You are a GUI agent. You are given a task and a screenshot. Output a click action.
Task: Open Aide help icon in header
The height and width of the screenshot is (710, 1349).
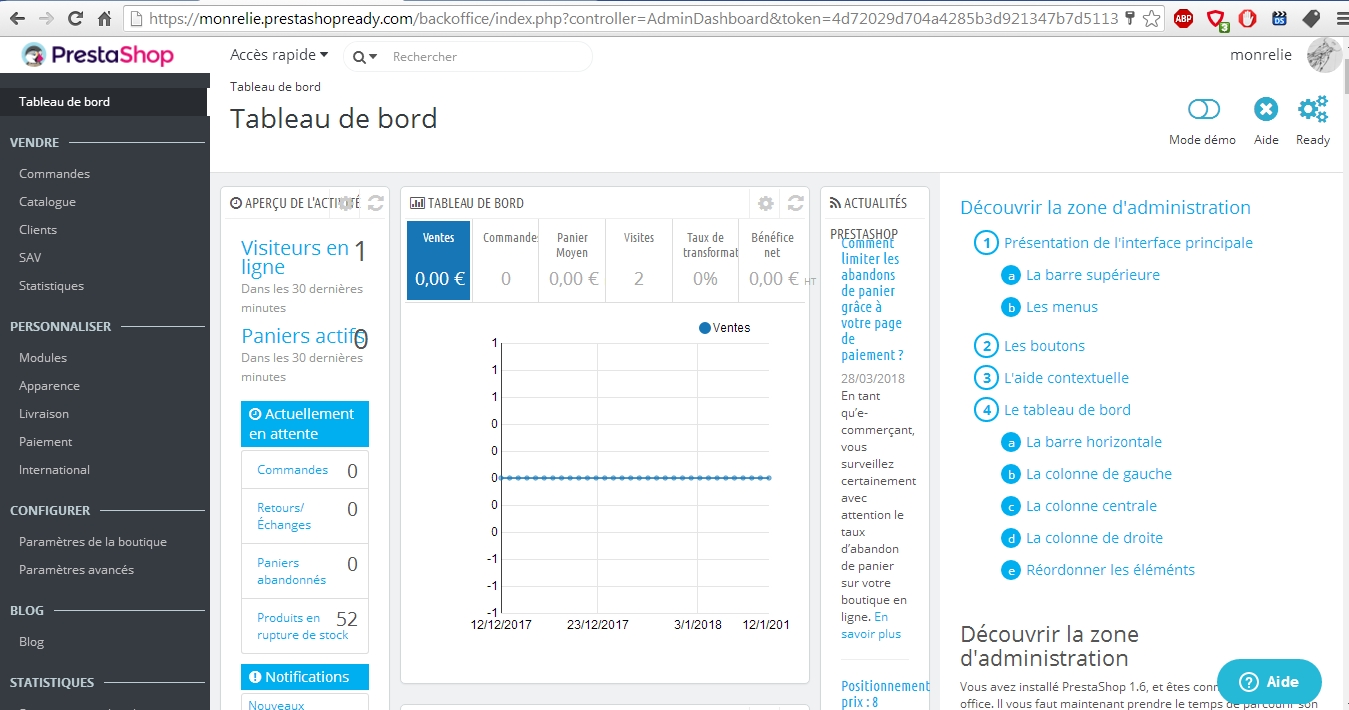click(x=1266, y=109)
